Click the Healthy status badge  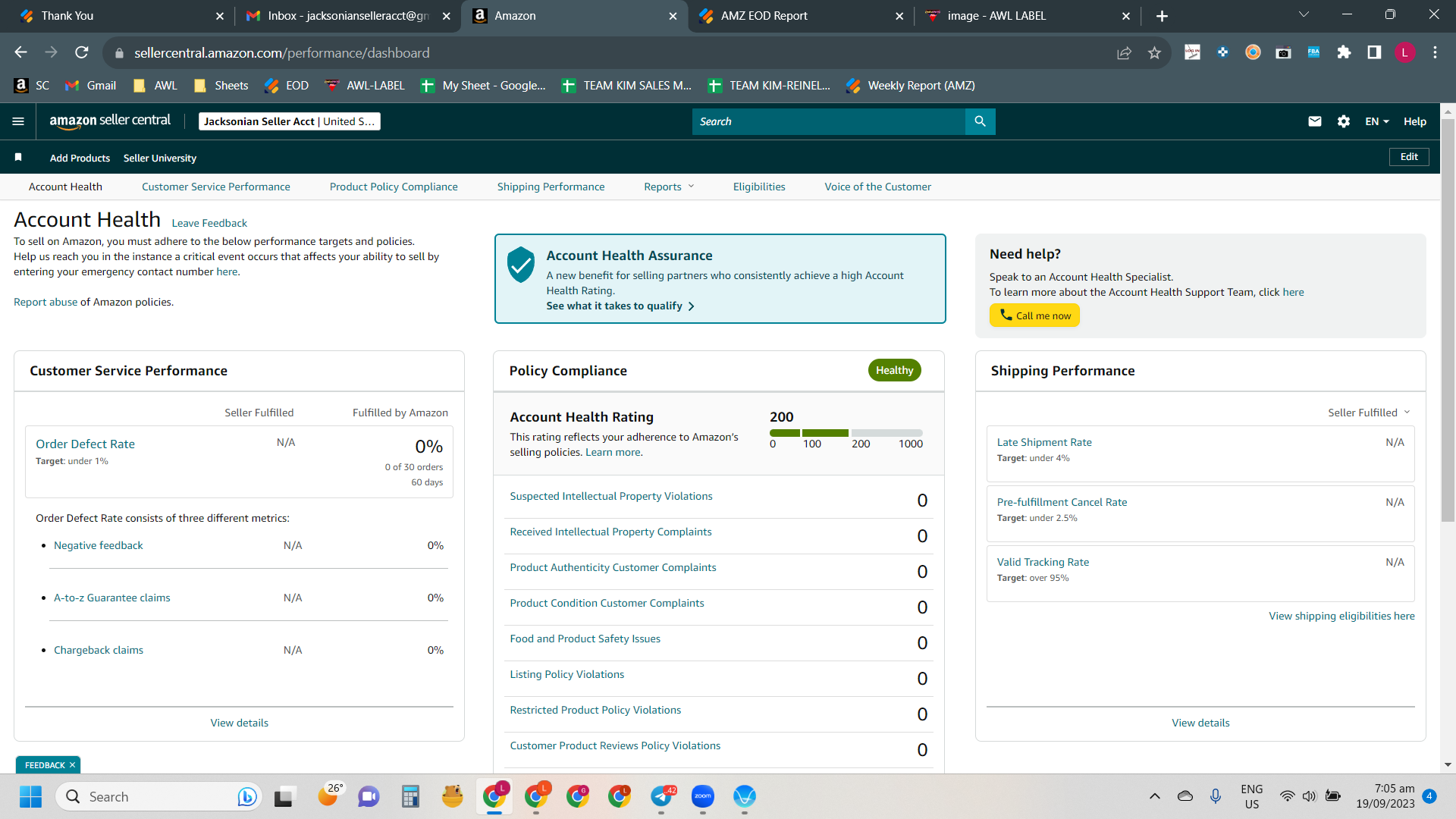tap(894, 370)
